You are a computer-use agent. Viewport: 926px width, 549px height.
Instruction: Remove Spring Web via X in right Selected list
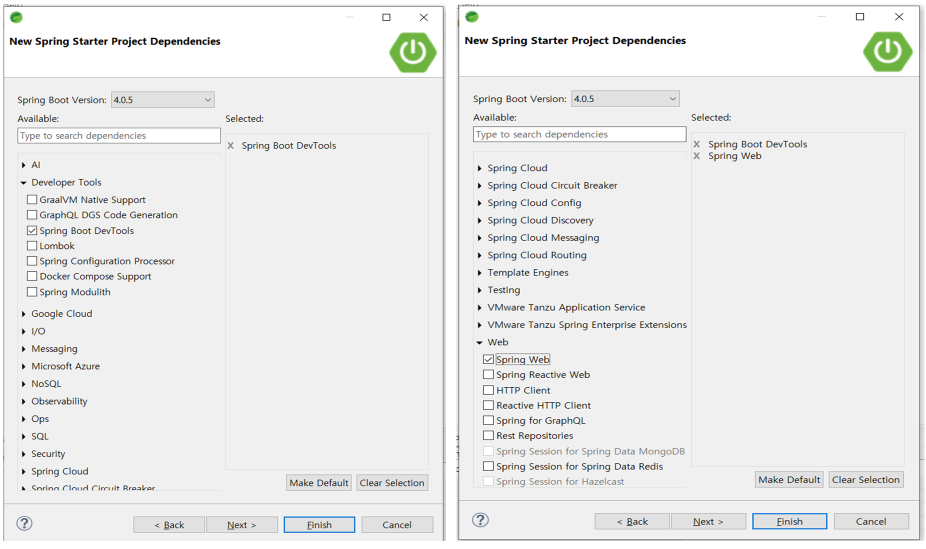coord(697,156)
